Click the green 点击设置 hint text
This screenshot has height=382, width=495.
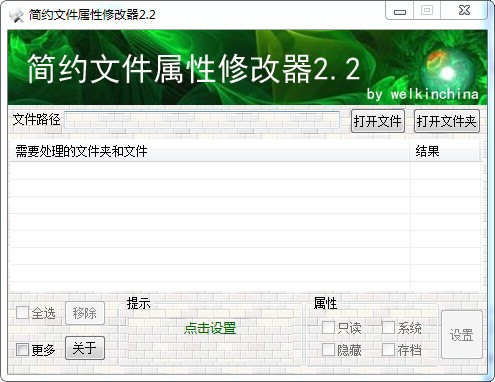(210, 328)
